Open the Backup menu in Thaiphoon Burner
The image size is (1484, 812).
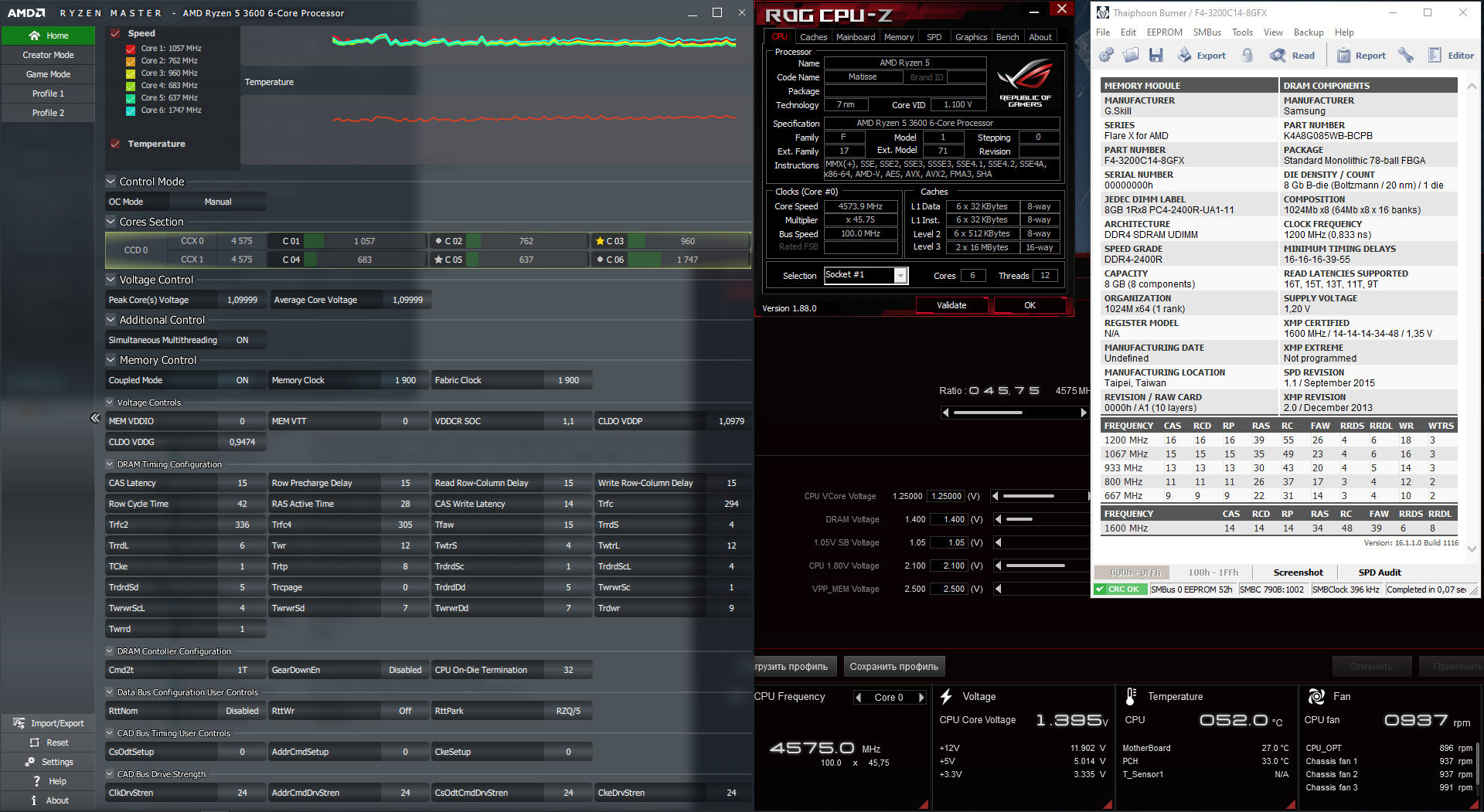tap(1308, 32)
